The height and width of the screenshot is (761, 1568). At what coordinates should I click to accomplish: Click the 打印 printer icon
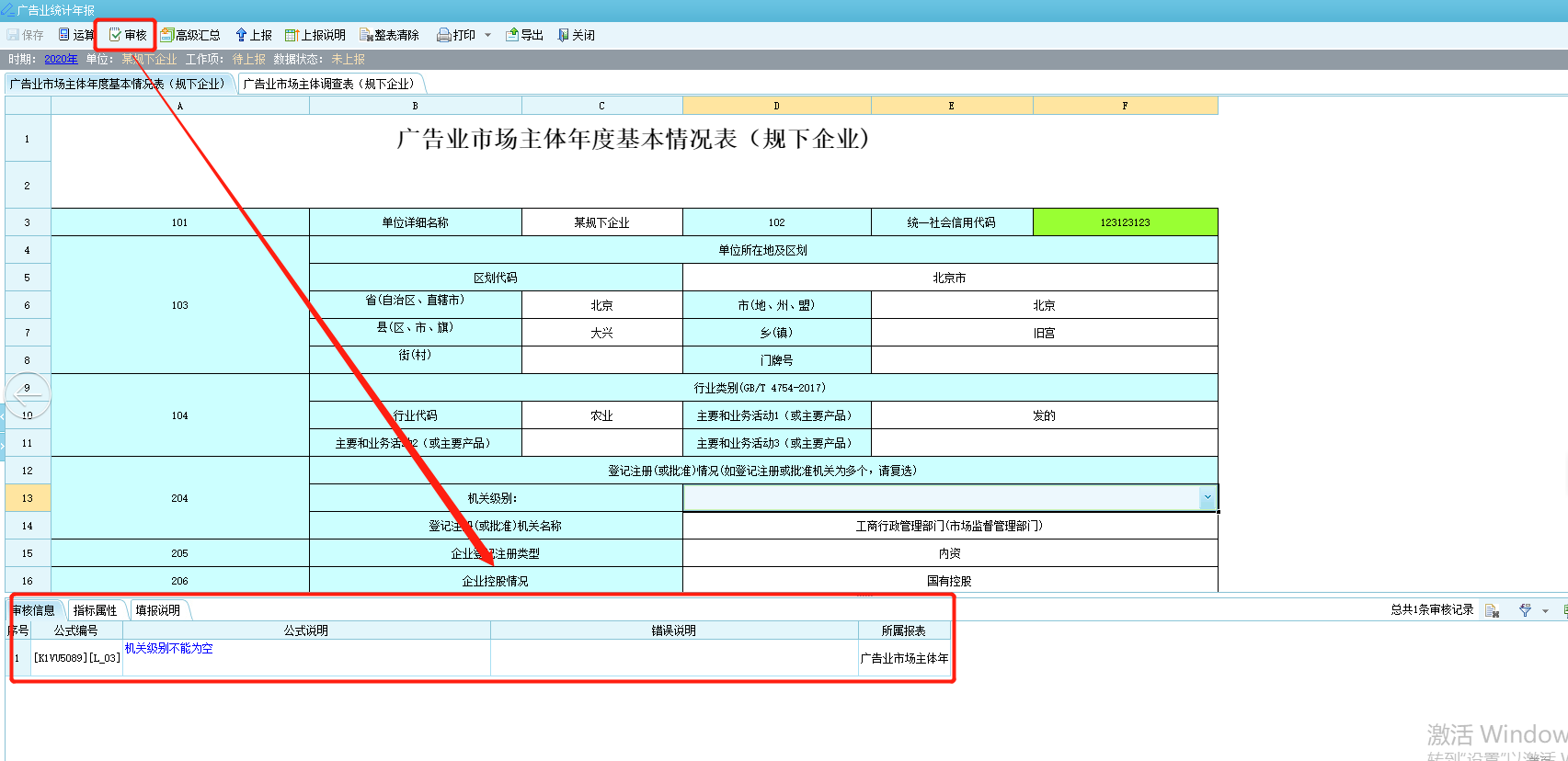coord(444,35)
